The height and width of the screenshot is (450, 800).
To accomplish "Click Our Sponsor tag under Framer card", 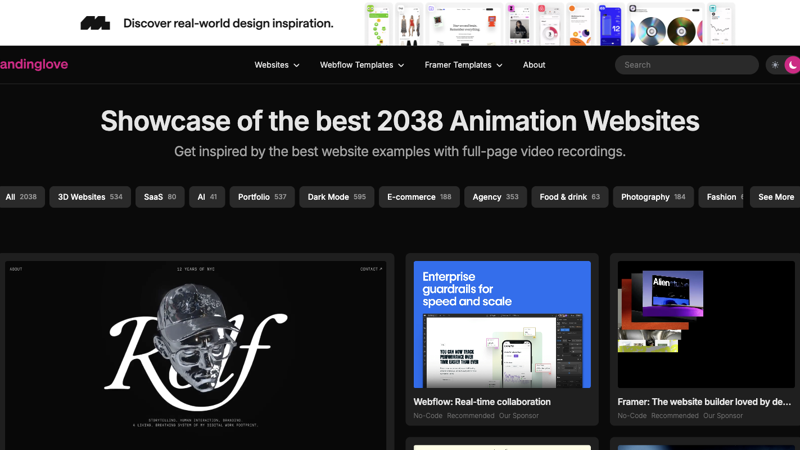I will tap(722, 416).
